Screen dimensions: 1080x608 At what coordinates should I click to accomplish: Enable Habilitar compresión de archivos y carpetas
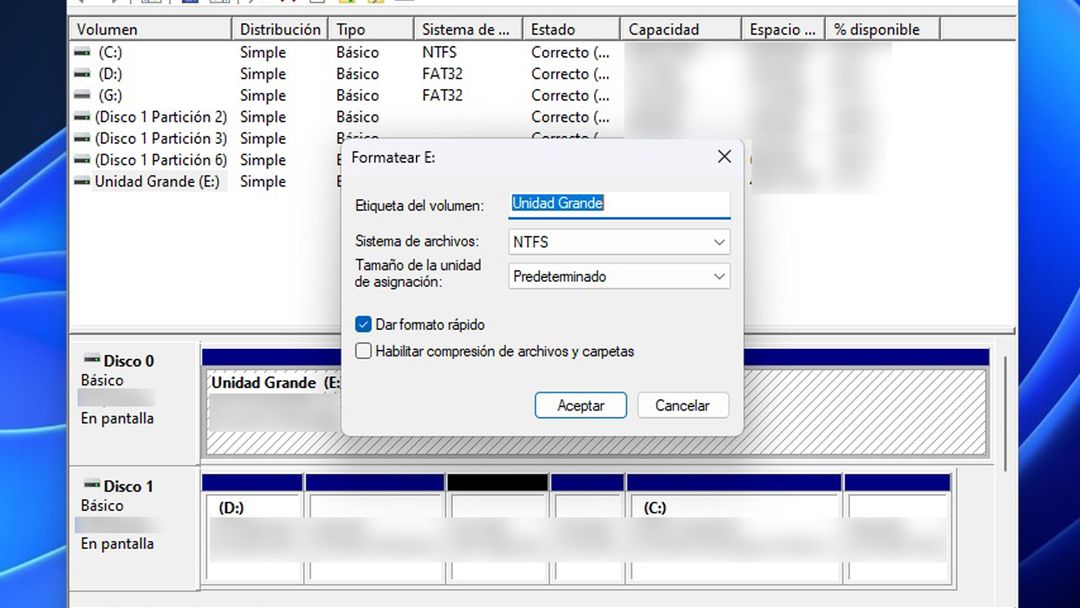coord(364,351)
